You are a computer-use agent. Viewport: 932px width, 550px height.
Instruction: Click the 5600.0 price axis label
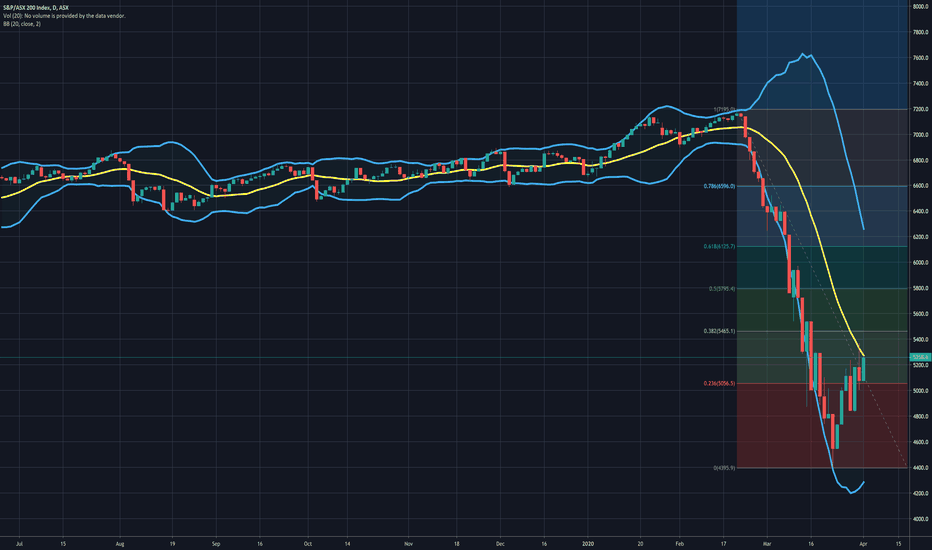tap(920, 314)
